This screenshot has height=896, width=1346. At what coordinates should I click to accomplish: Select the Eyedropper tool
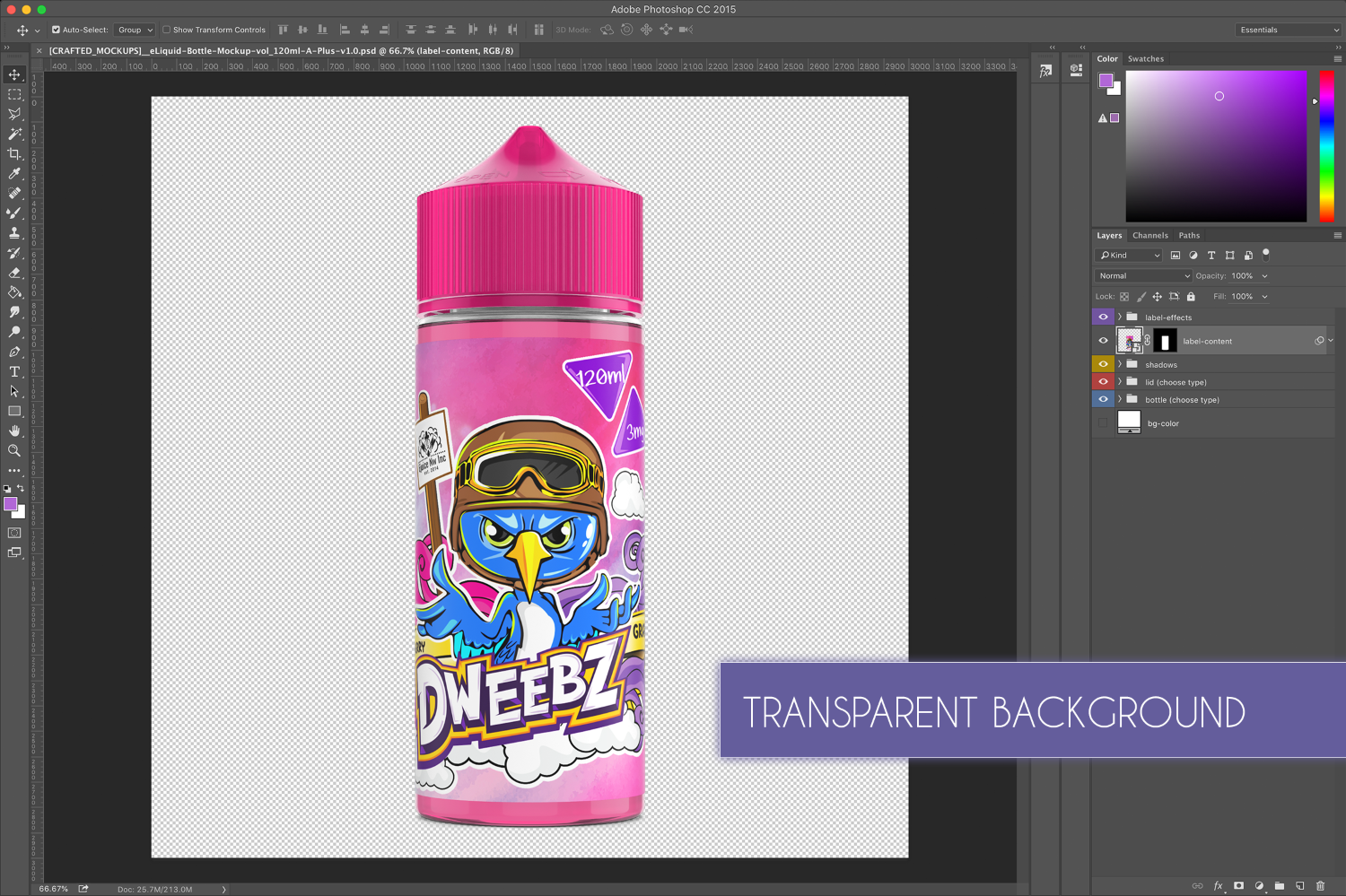[x=14, y=173]
